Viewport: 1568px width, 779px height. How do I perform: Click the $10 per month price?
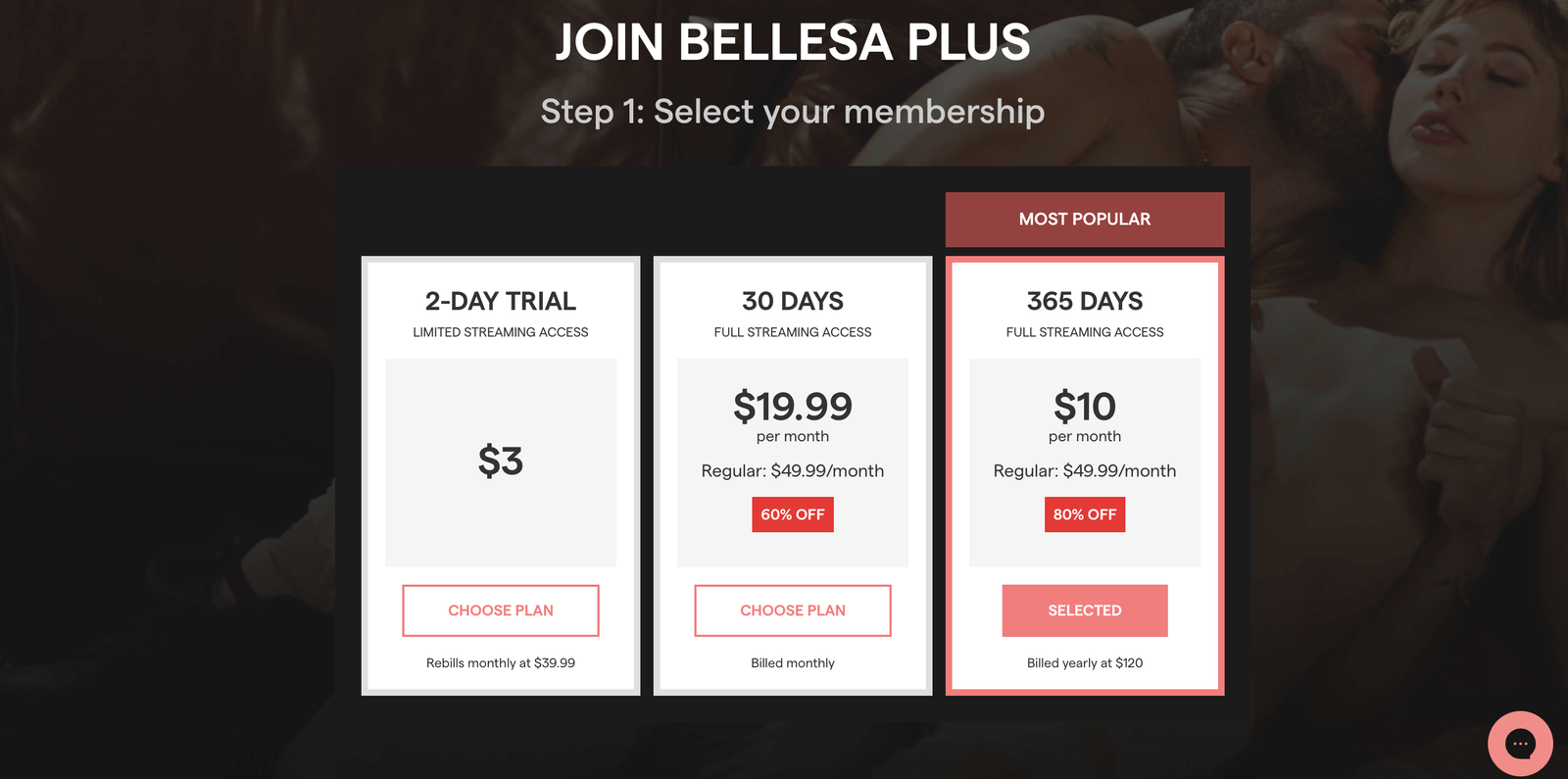point(1085,407)
